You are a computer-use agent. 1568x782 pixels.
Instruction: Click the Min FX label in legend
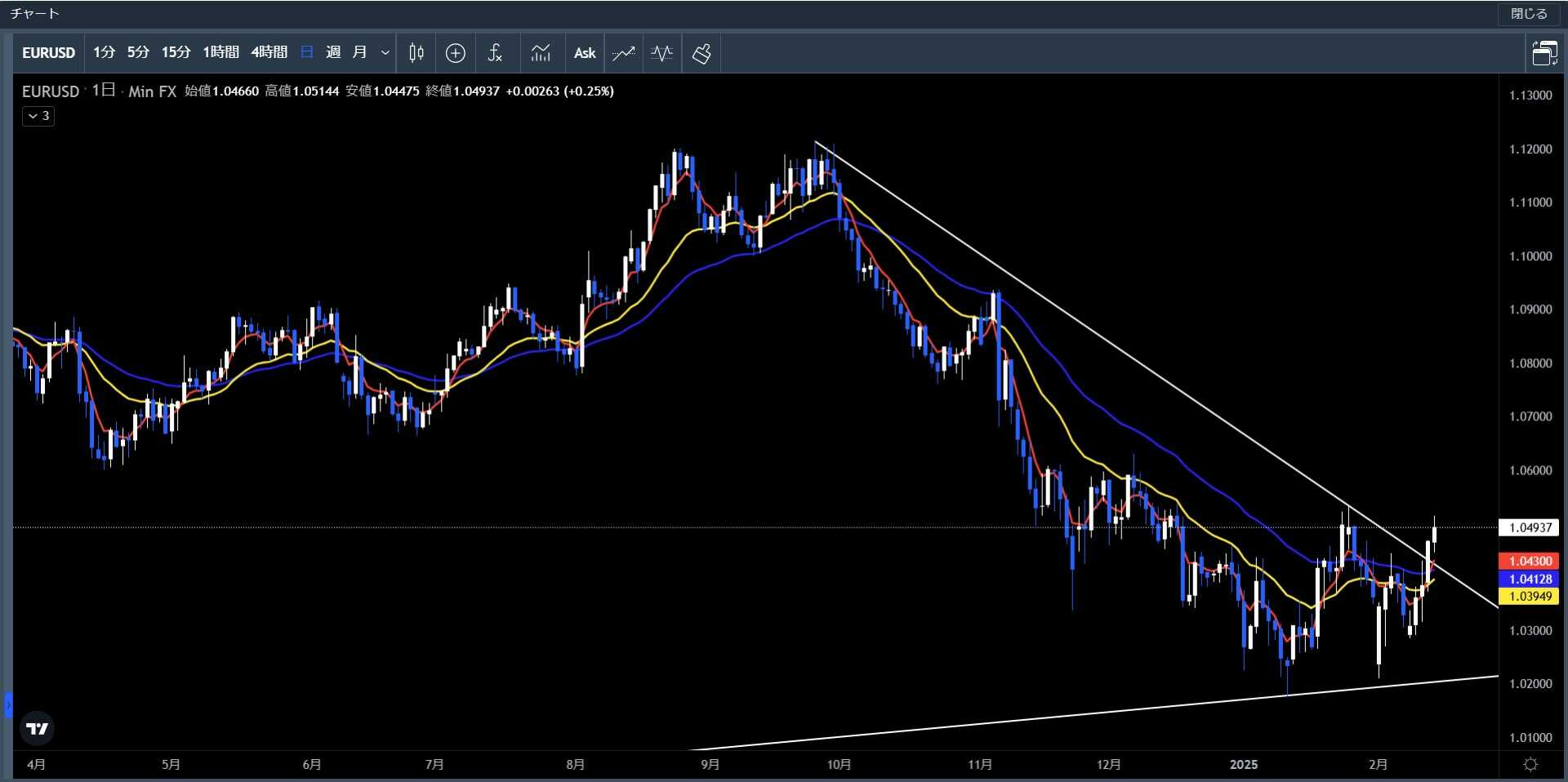153,91
